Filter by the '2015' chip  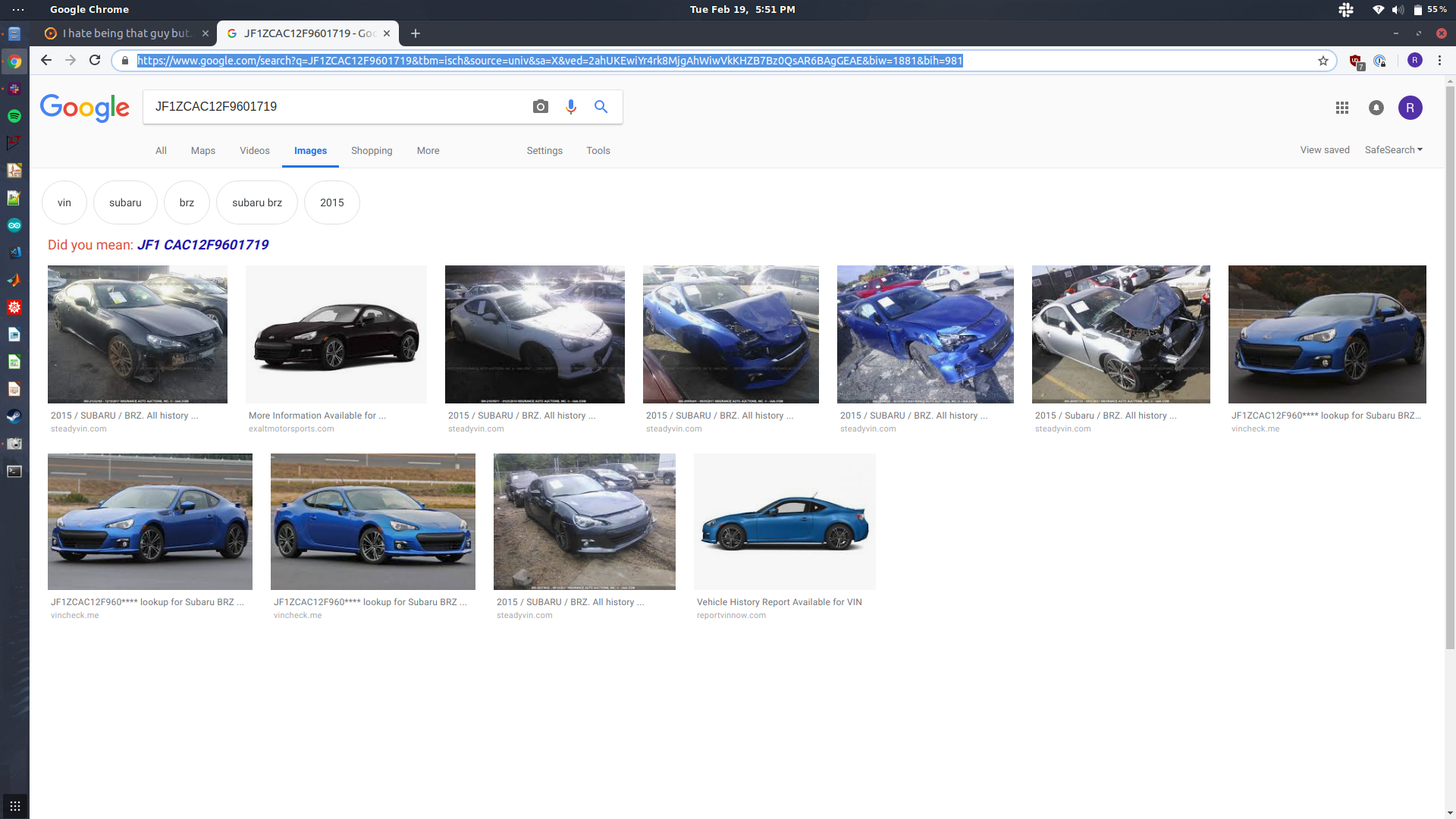coord(332,202)
